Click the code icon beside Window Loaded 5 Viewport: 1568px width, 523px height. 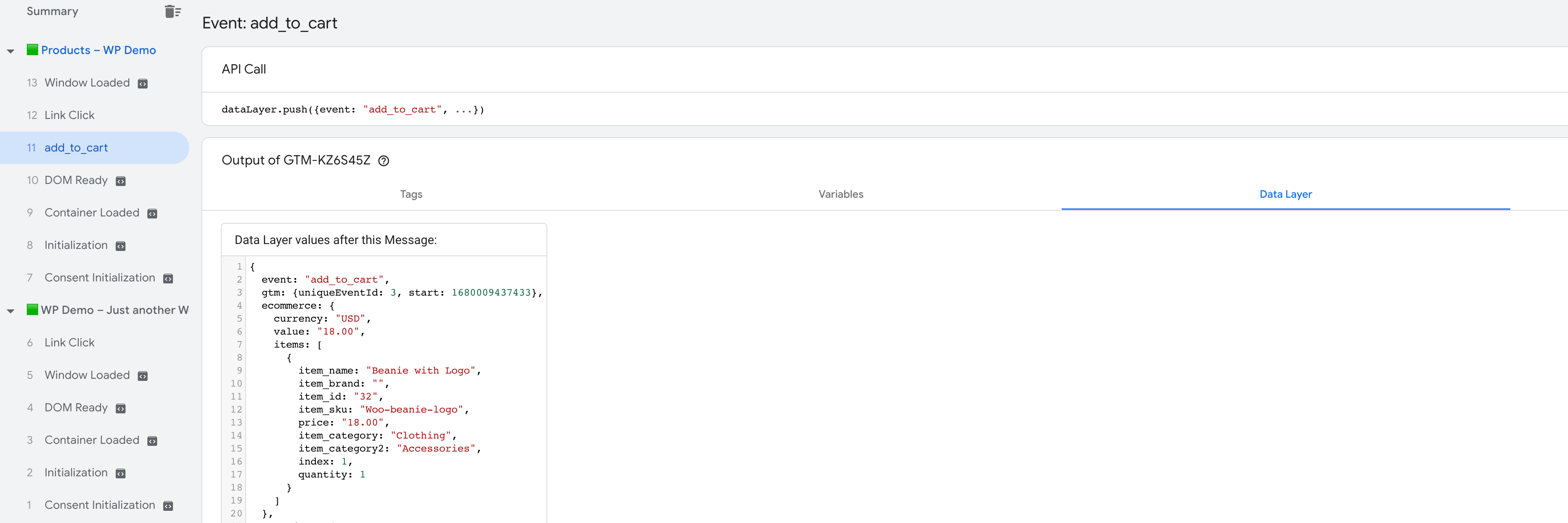(143, 376)
